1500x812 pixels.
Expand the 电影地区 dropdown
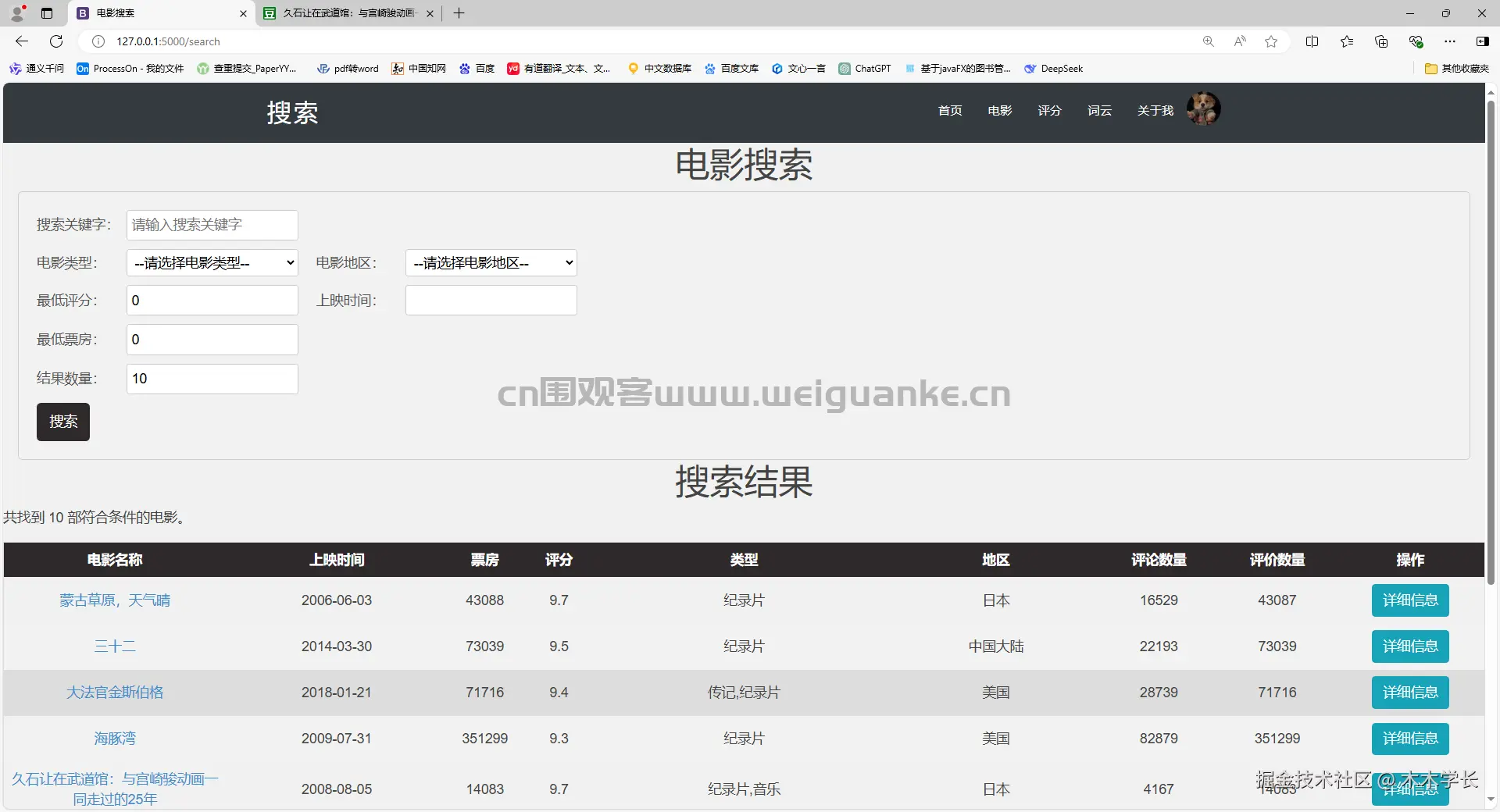pos(491,263)
